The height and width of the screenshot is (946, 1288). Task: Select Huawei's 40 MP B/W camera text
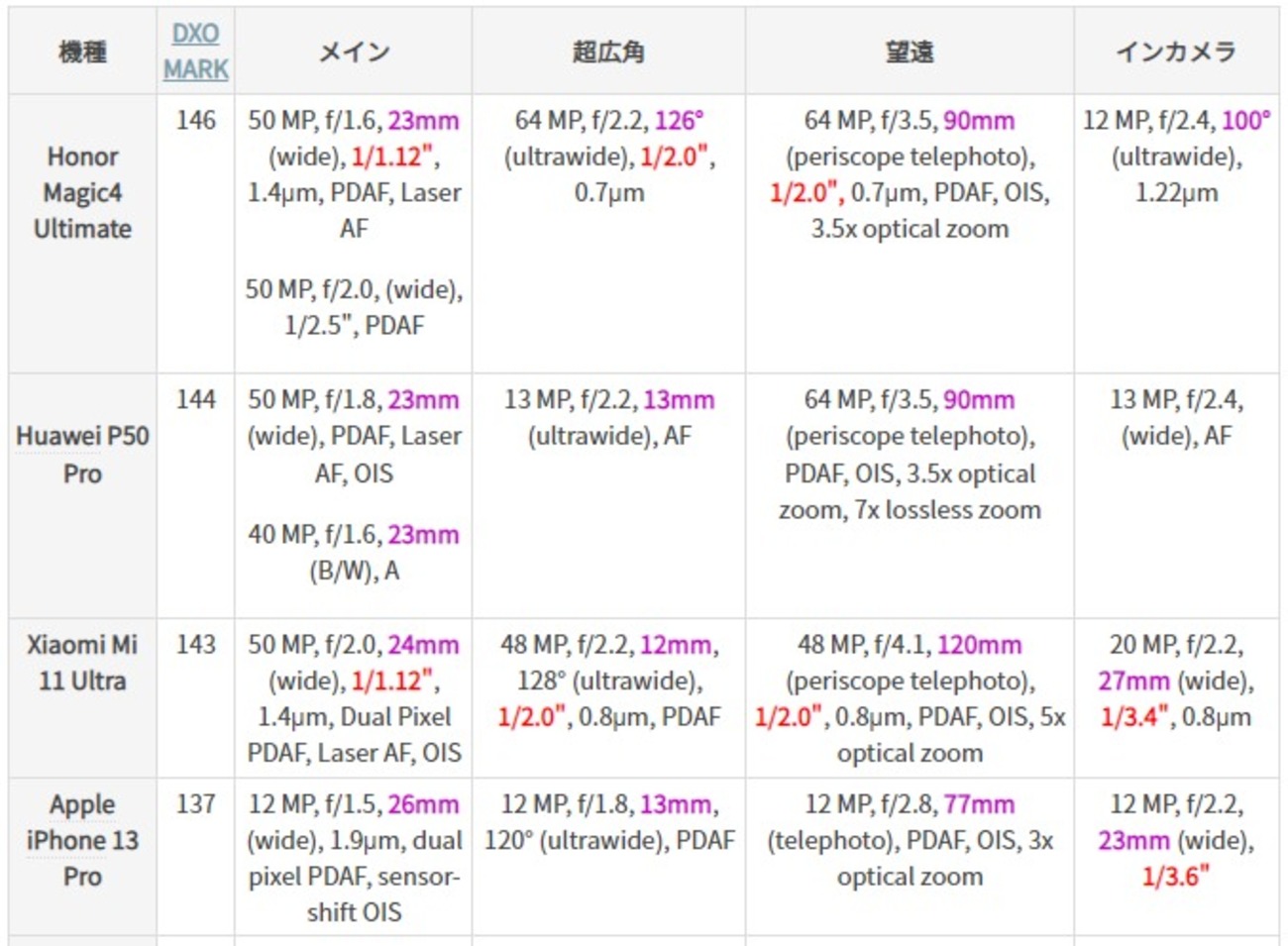(353, 553)
